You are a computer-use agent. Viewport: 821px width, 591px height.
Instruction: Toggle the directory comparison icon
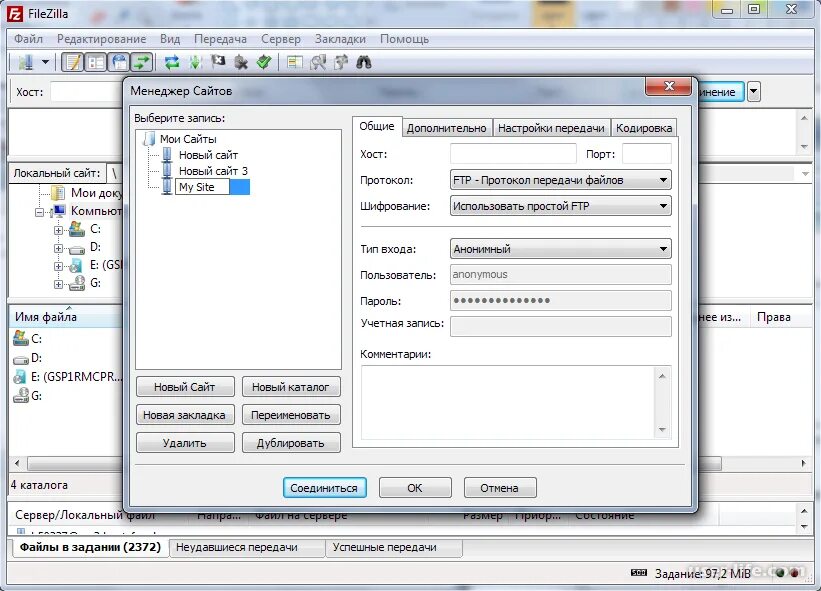click(318, 62)
